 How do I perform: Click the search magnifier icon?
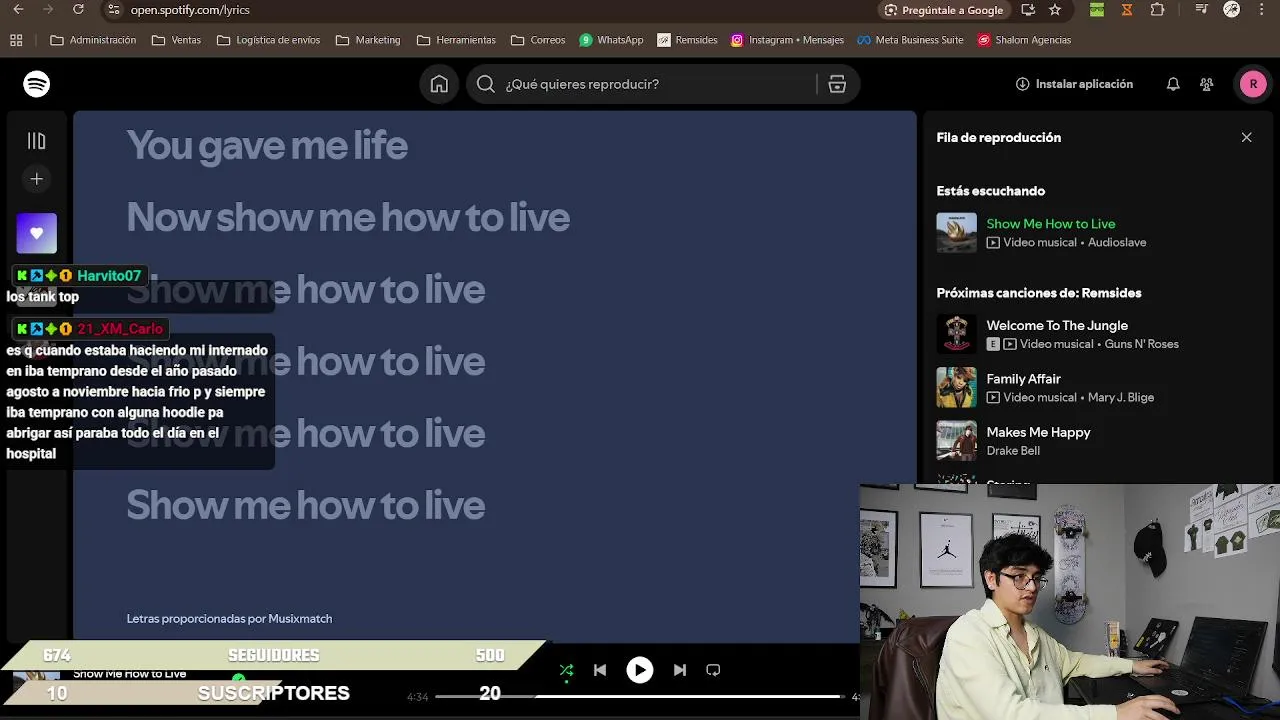486,84
